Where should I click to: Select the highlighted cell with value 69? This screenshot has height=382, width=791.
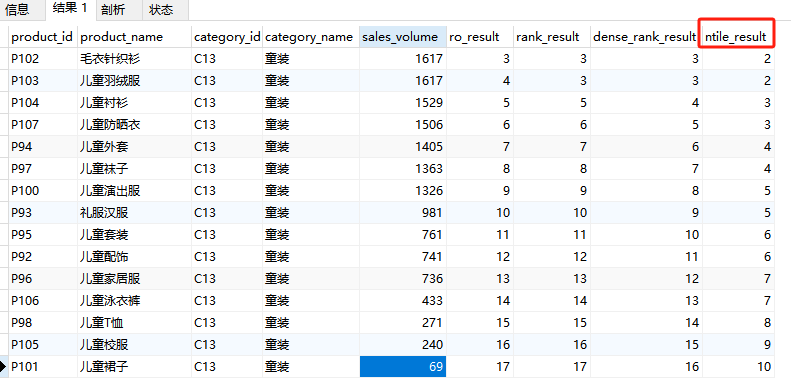[403, 366]
